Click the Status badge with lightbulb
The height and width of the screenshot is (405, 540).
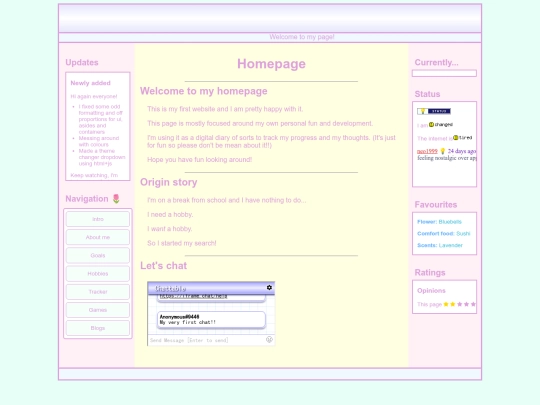point(434,111)
